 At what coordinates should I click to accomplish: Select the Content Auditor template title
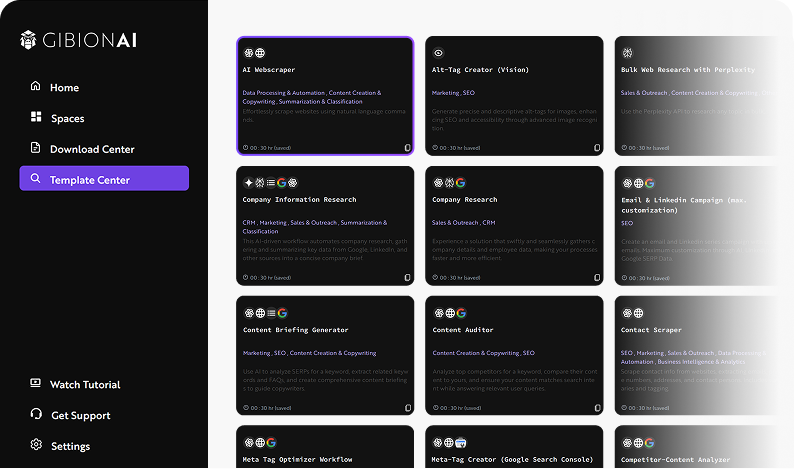click(463, 330)
